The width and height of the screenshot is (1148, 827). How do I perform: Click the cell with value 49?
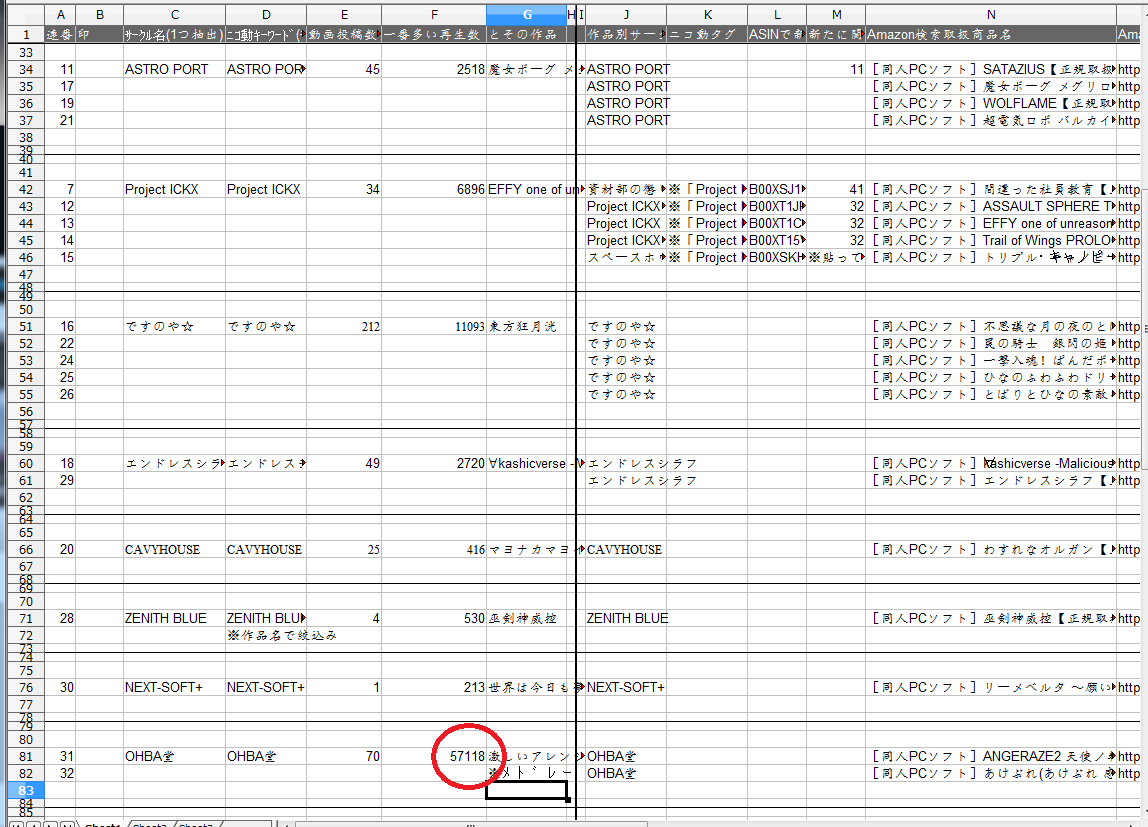click(344, 463)
